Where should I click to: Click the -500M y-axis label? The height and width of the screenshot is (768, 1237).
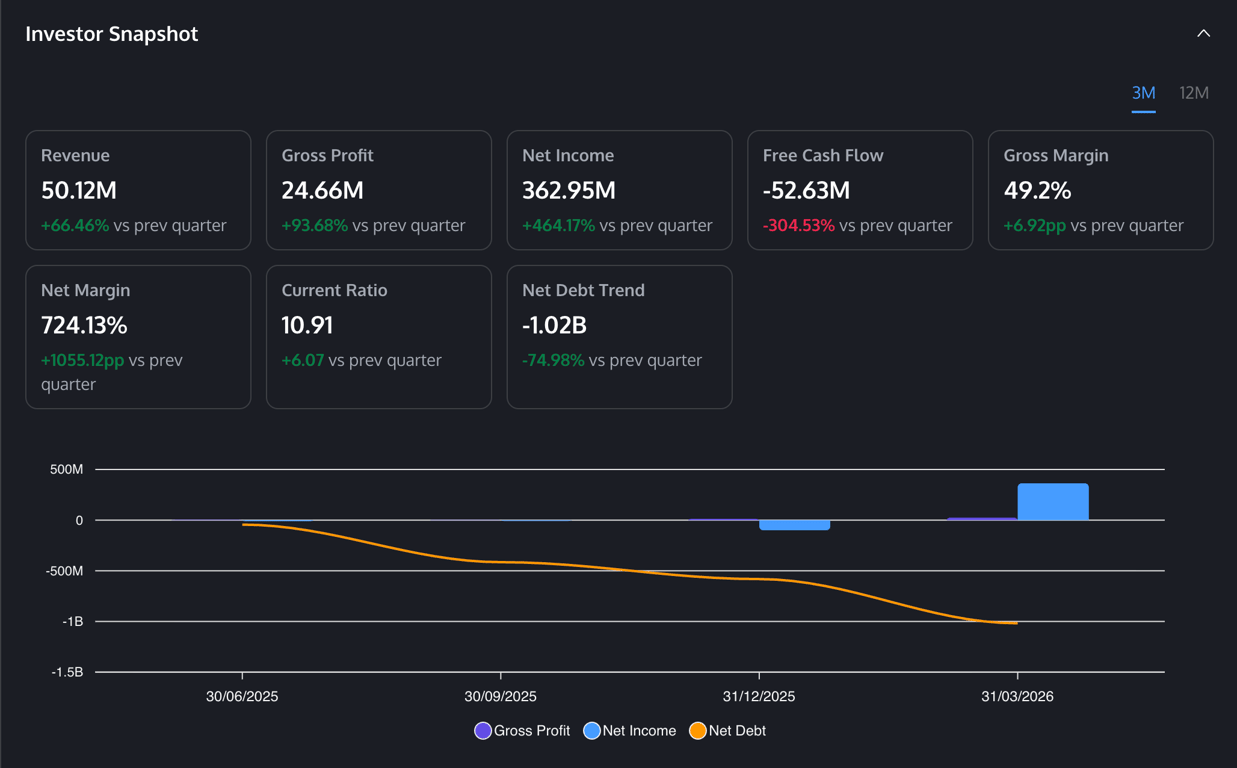coord(65,571)
